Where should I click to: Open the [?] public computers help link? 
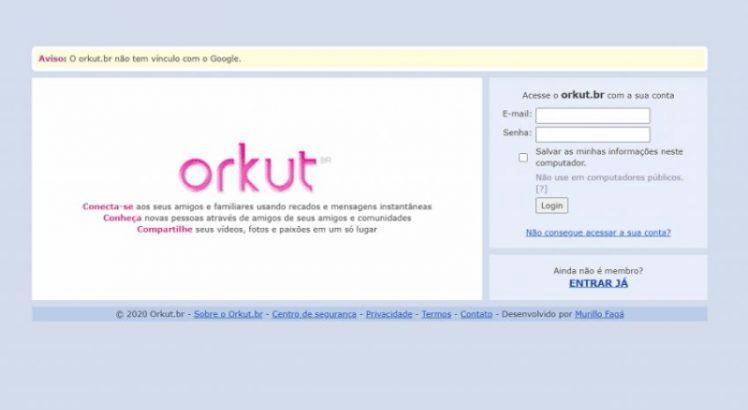pos(541,189)
